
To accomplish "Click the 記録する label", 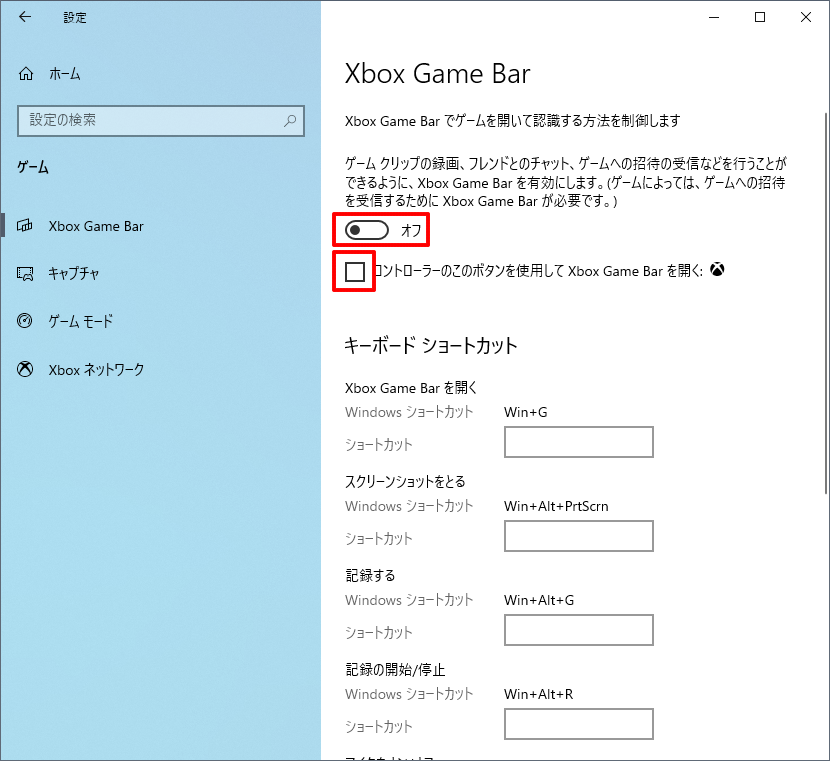I will pyautogui.click(x=370, y=575).
